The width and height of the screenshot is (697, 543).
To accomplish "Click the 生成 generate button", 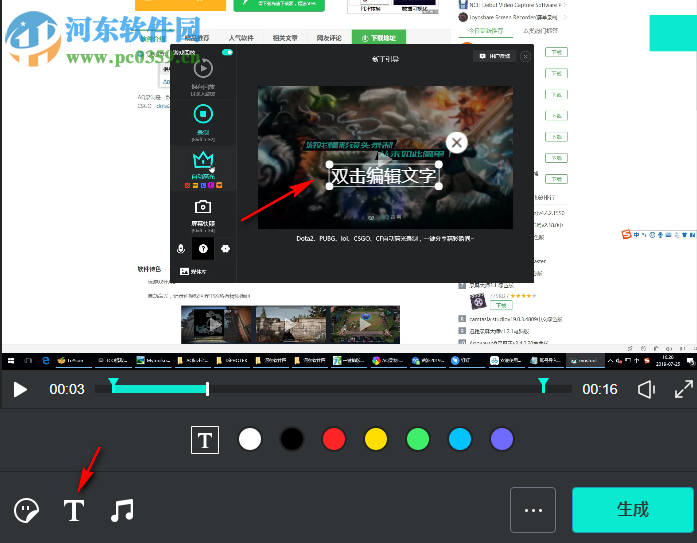I will [633, 510].
